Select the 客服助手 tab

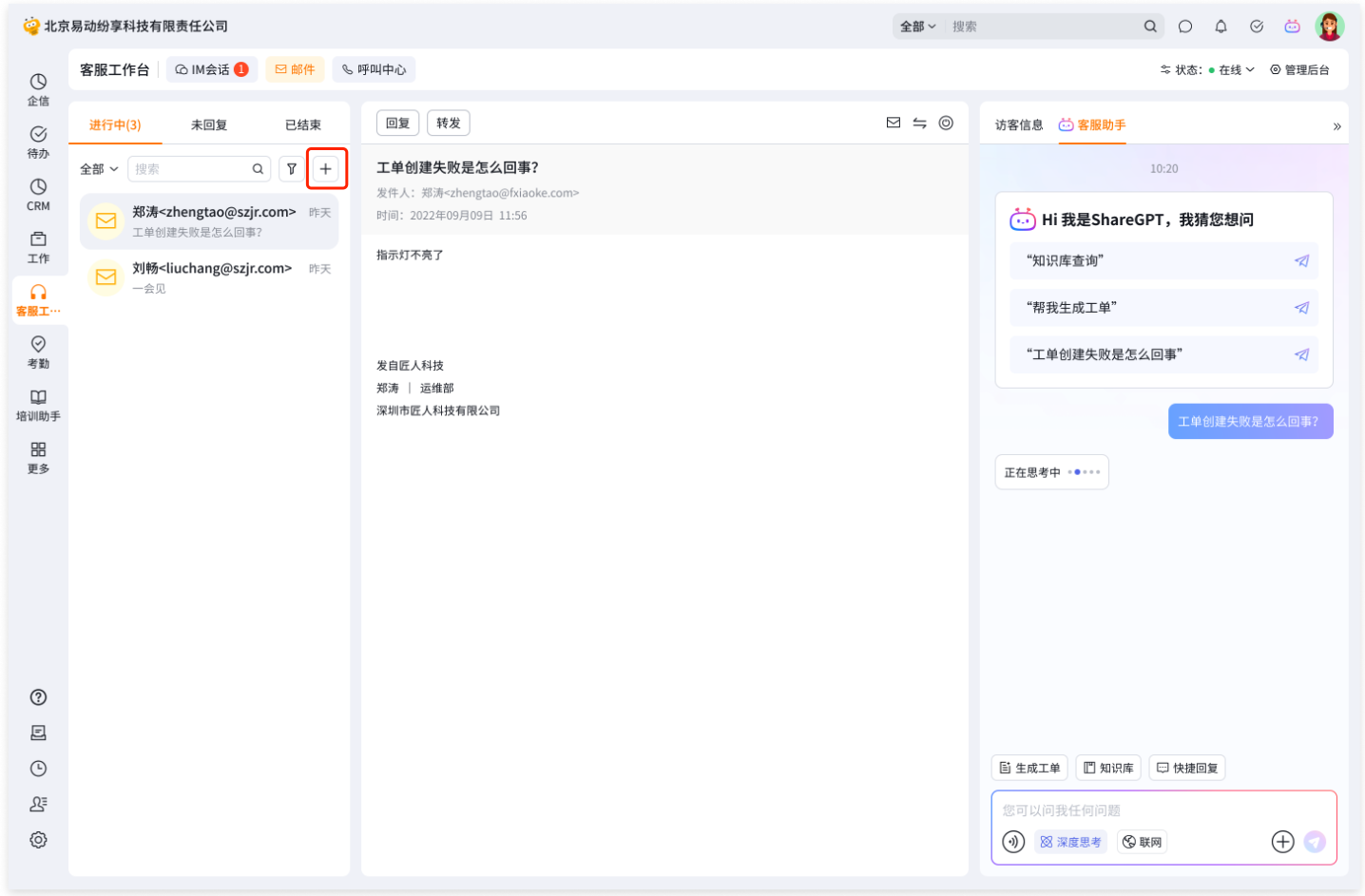tap(1092, 124)
